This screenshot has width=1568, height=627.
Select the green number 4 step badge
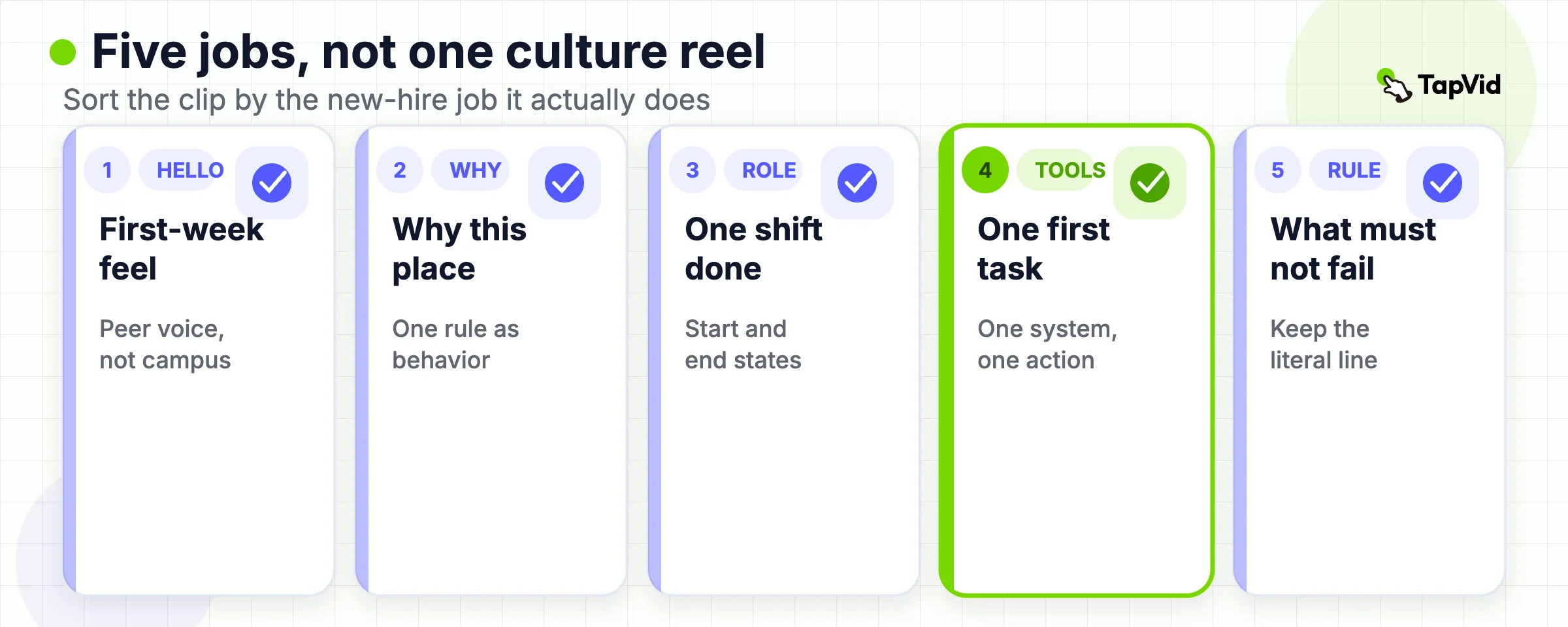click(x=985, y=170)
